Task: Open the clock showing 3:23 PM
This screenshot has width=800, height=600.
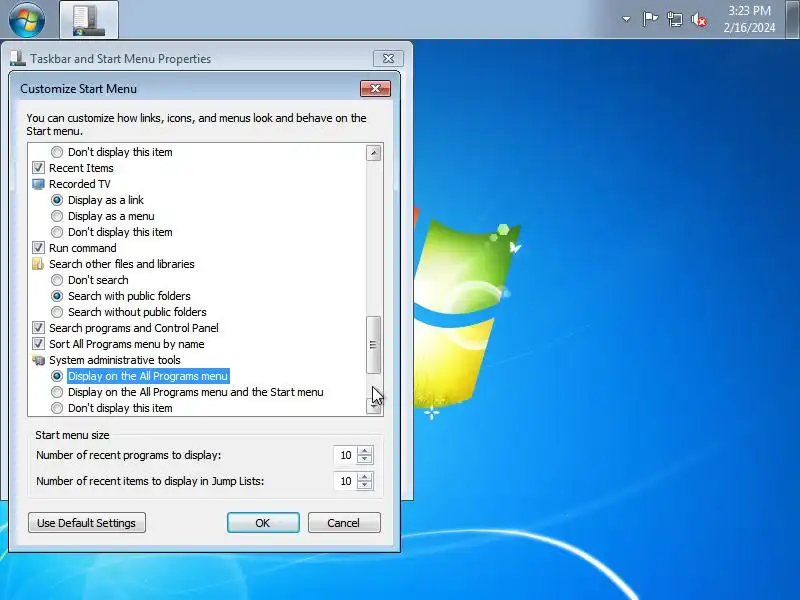Action: (749, 19)
